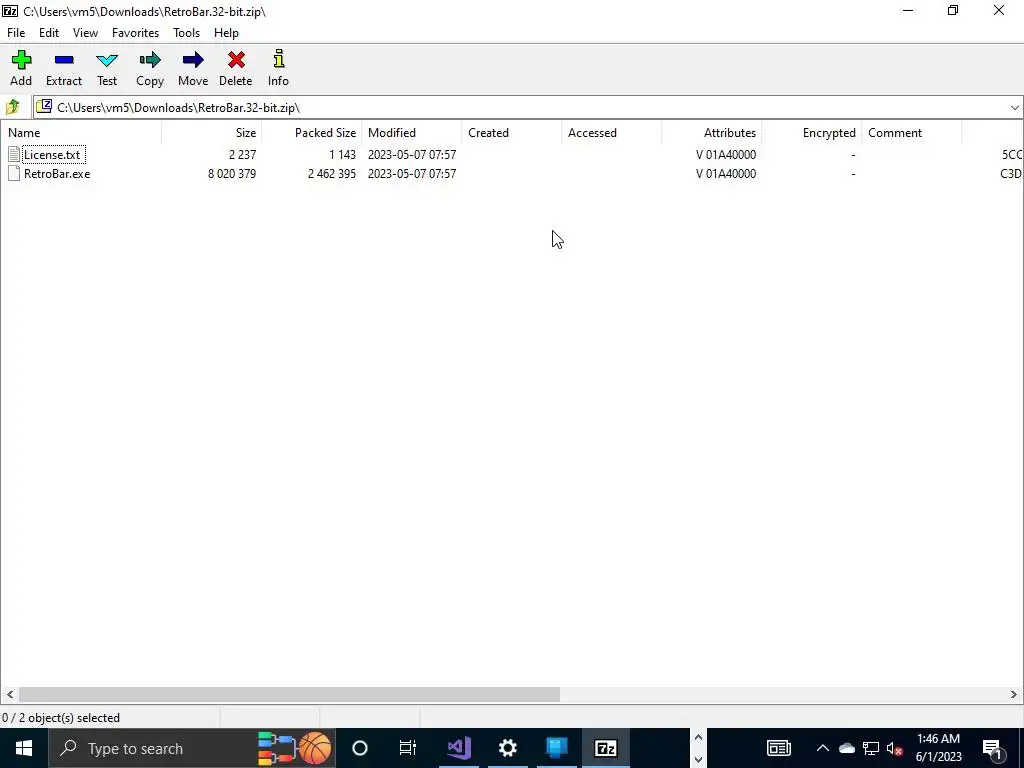Show hidden tray icons chevron
This screenshot has width=1024, height=768.
(x=822, y=748)
